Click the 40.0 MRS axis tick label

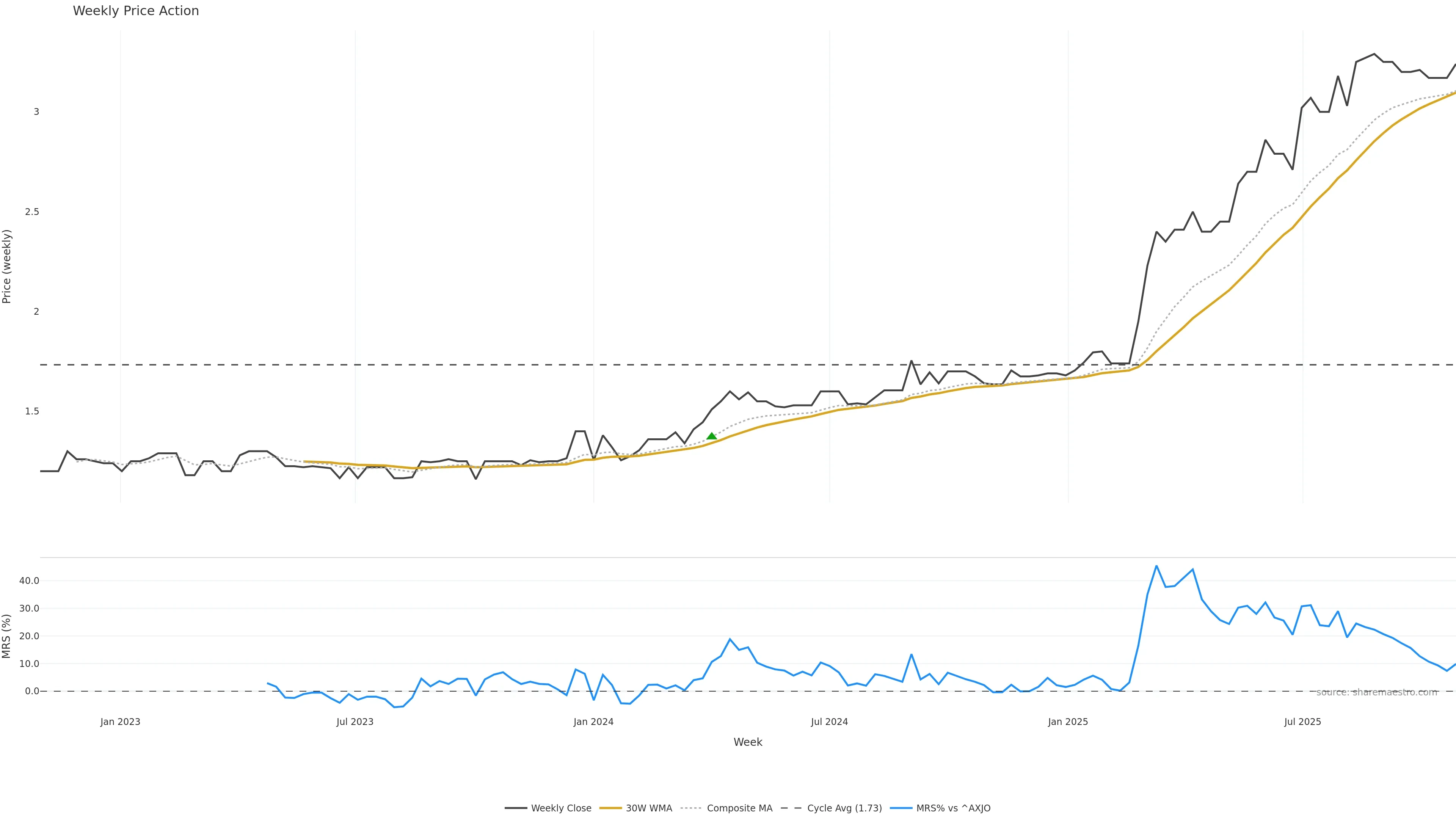30,581
